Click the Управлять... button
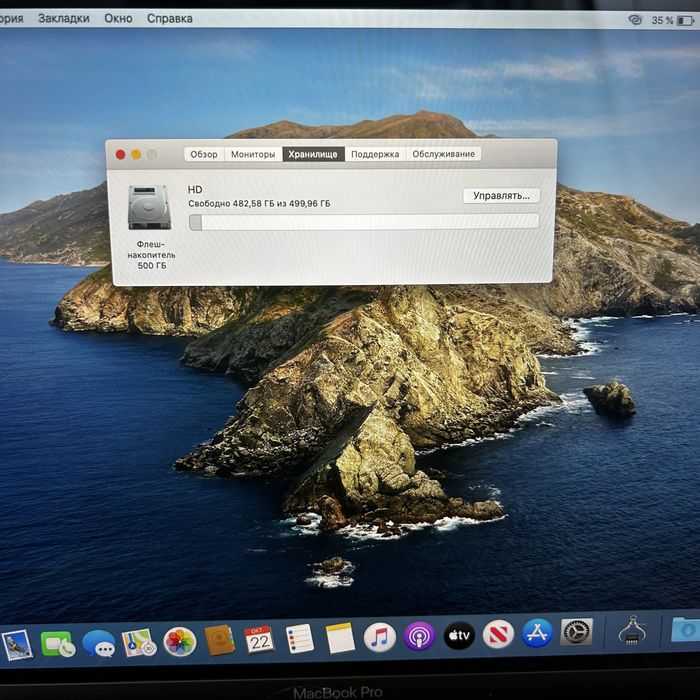The width and height of the screenshot is (700, 700). [501, 196]
